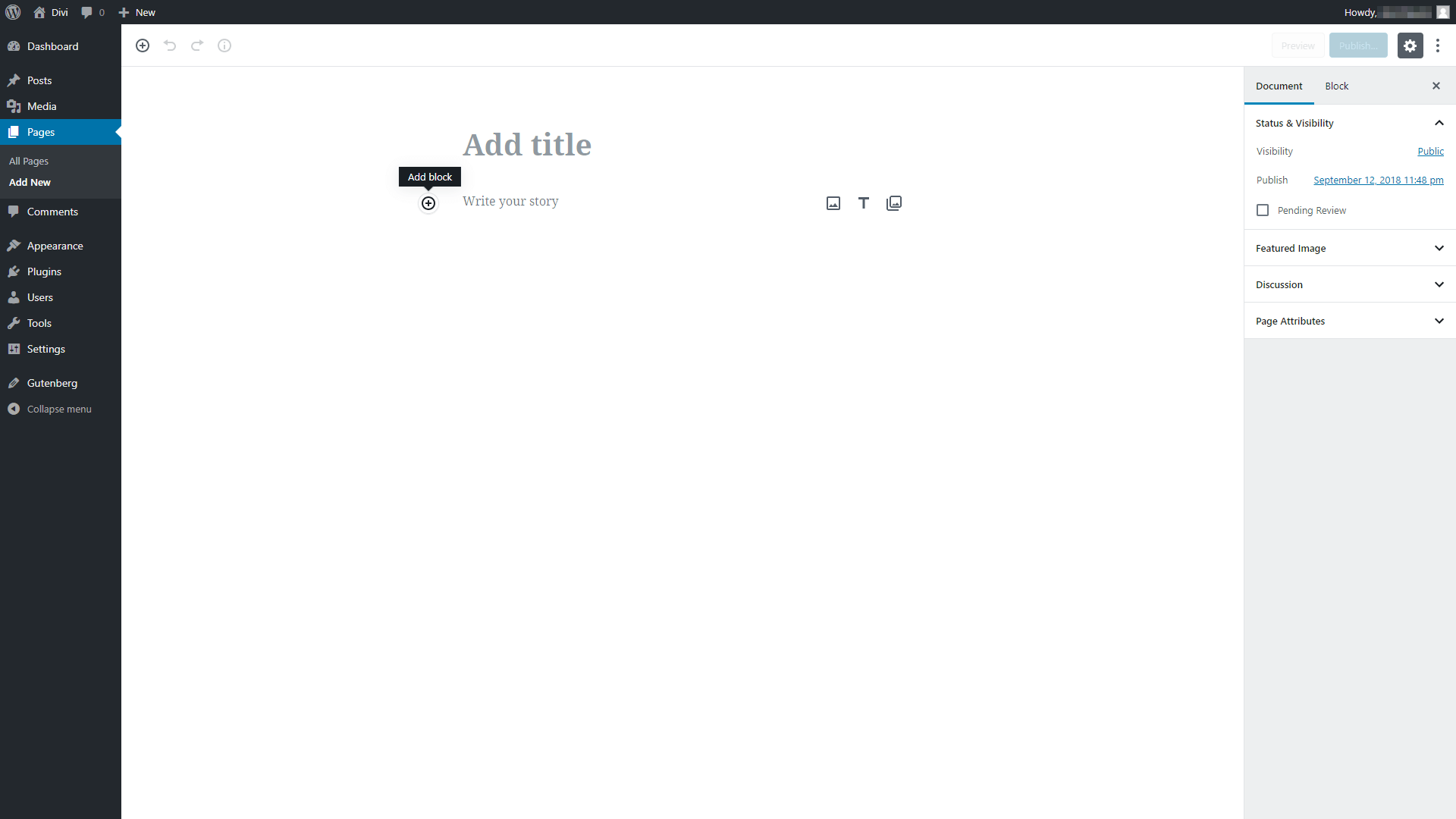This screenshot has width=1456, height=819.
Task: Click the text formatting T icon
Action: (x=864, y=201)
